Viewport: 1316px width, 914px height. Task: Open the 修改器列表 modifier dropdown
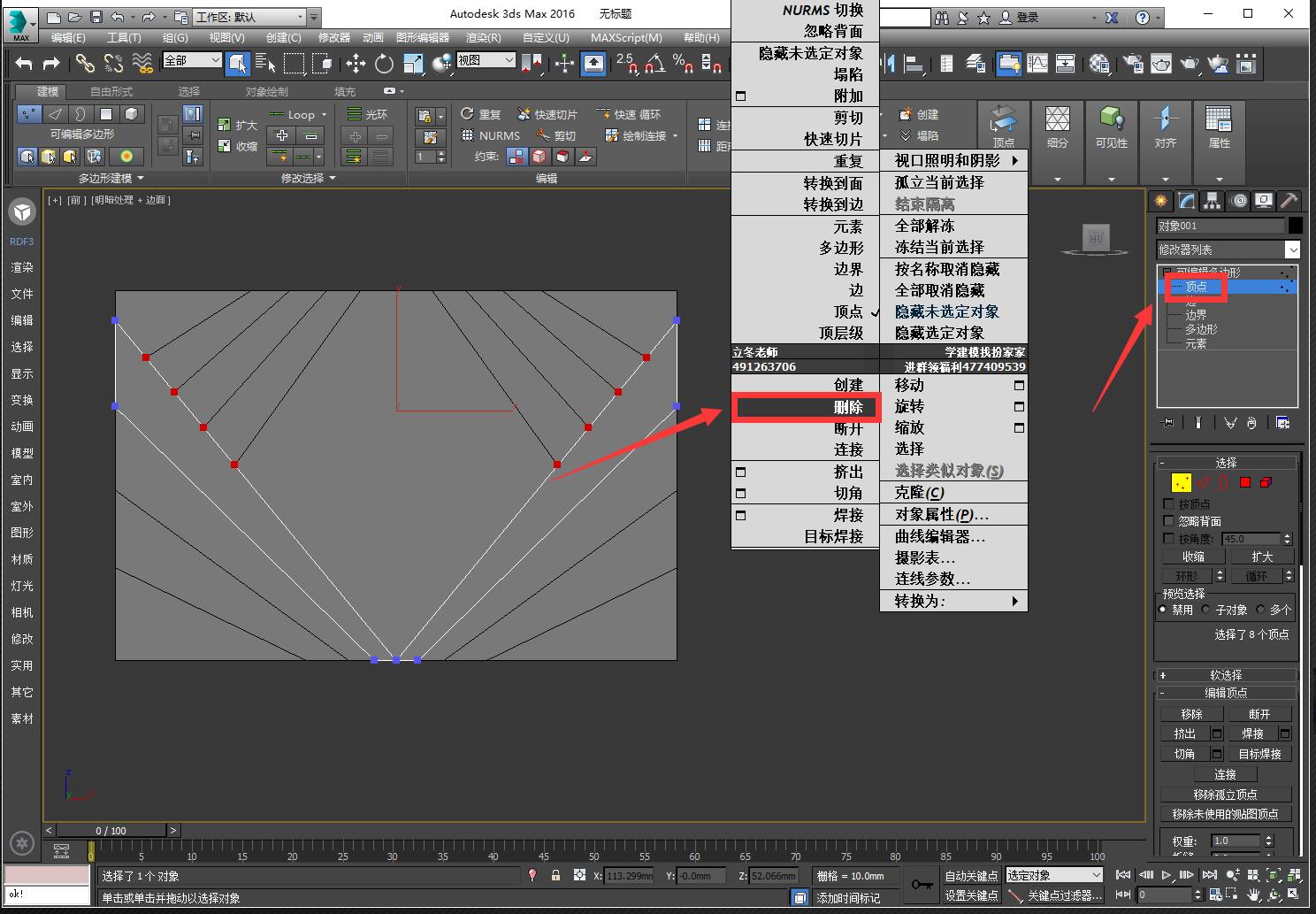(x=1228, y=250)
